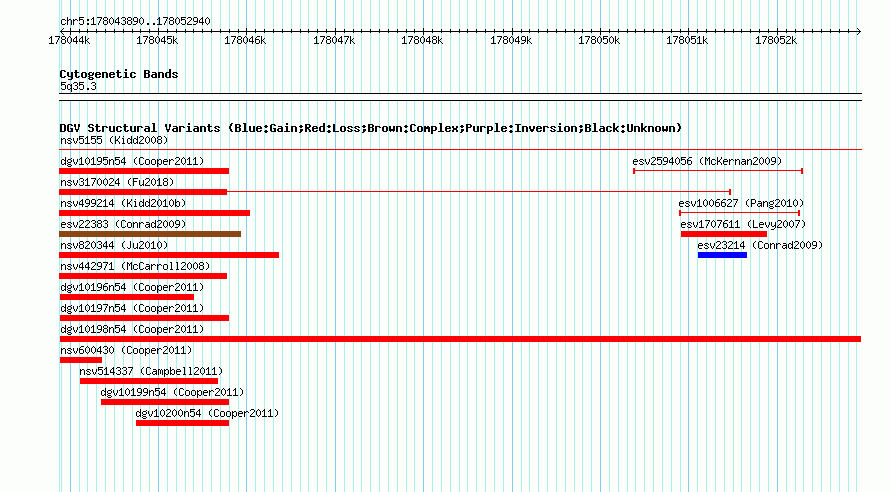Click the esv22383 (Conrad2009) label
The image size is (890, 492).
coord(123,224)
